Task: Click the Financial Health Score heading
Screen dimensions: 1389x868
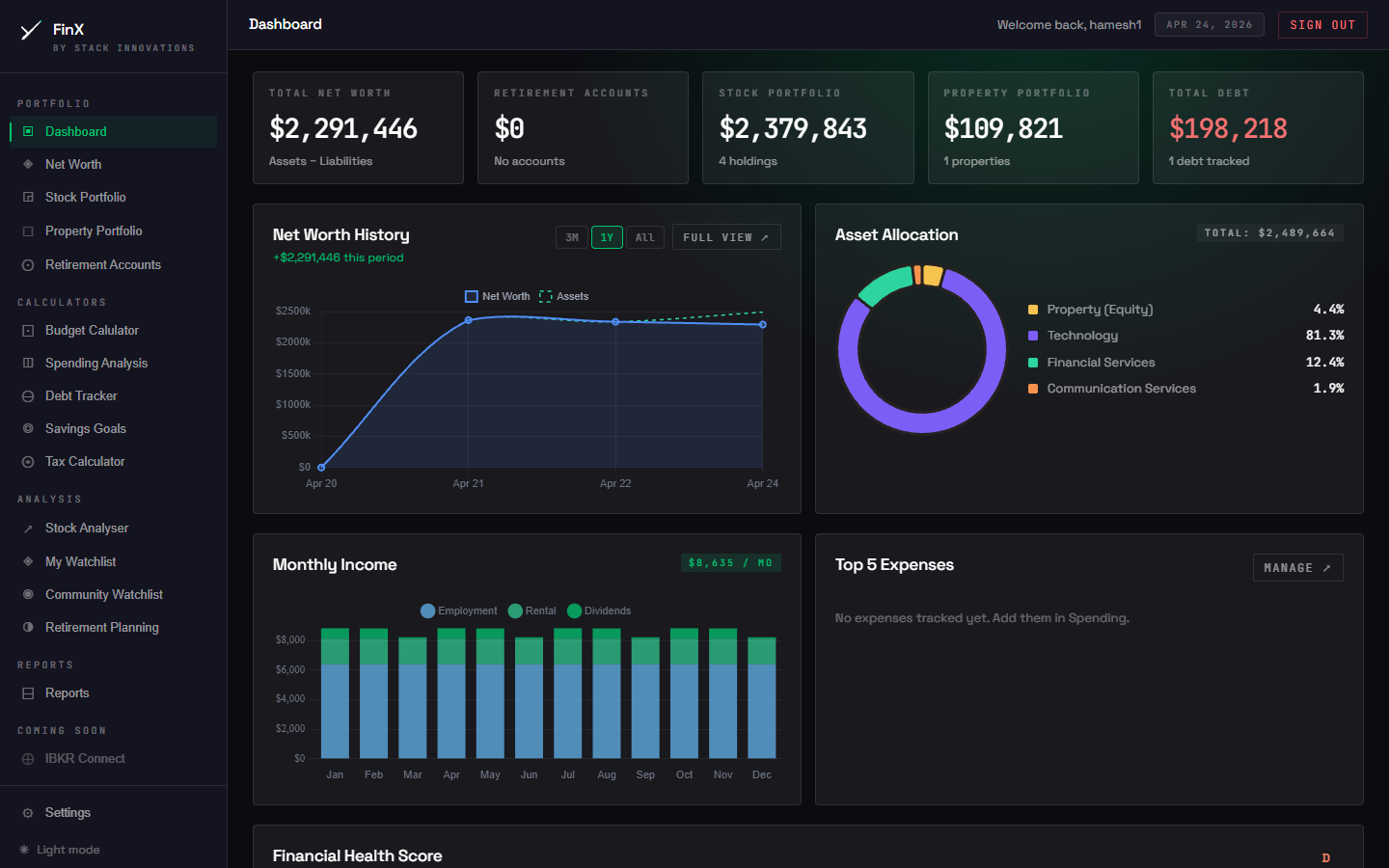Action: (x=357, y=855)
